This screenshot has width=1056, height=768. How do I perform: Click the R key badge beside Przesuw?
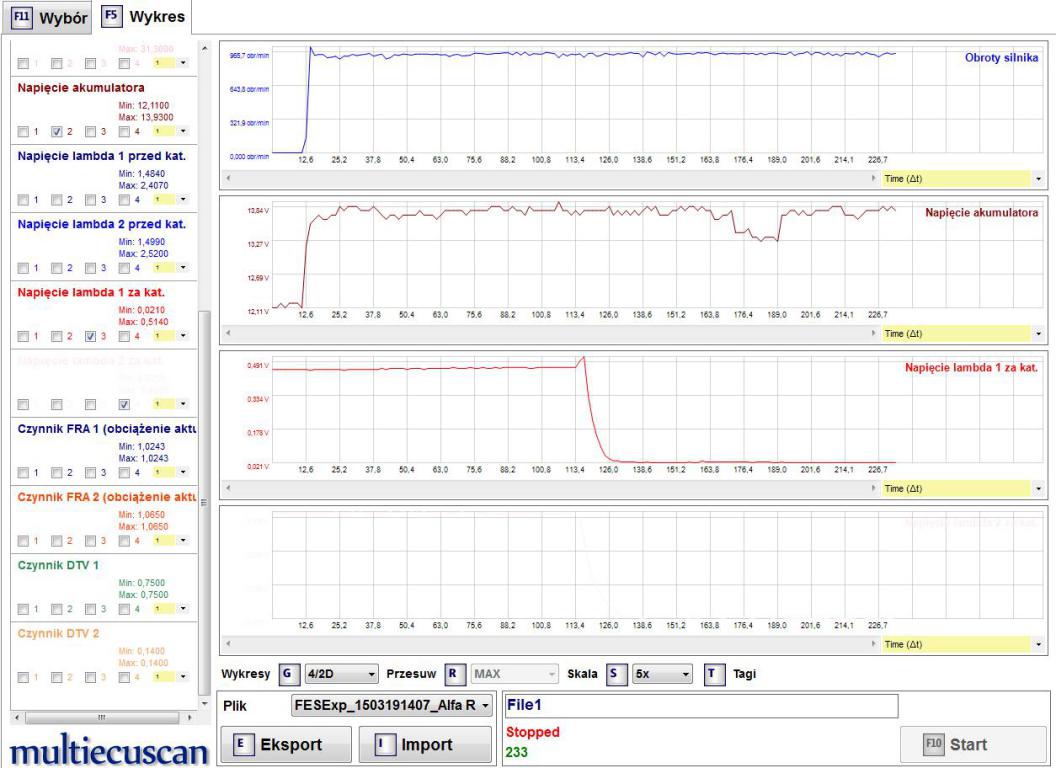451,674
